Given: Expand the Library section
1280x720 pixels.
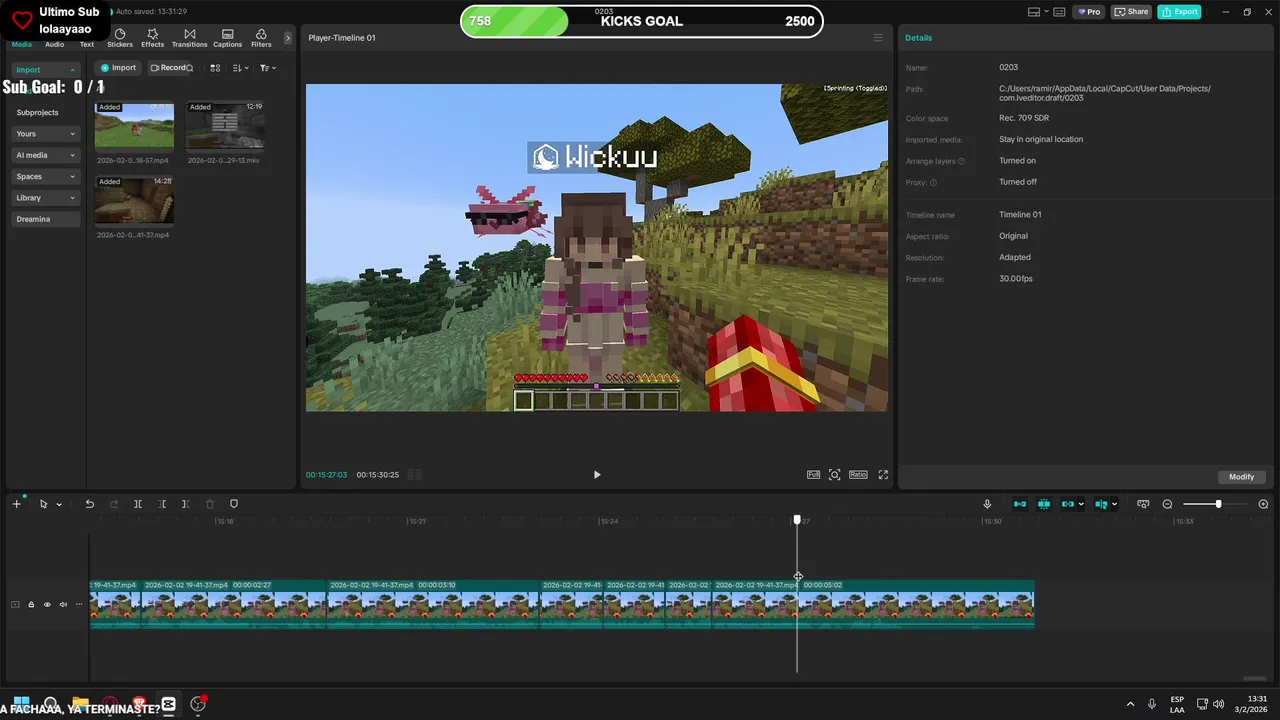Looking at the screenshot, I should (45, 198).
